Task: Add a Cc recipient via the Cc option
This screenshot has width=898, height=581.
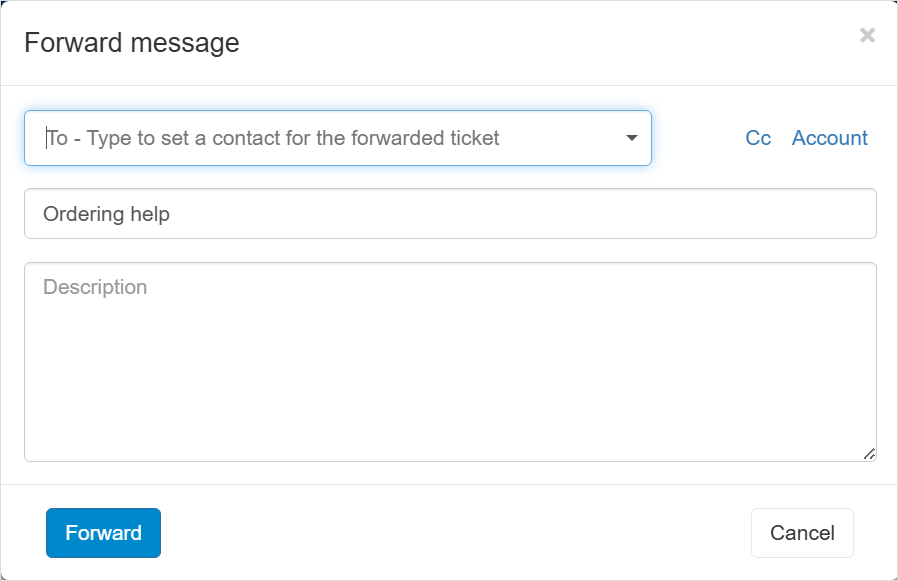Action: (757, 138)
